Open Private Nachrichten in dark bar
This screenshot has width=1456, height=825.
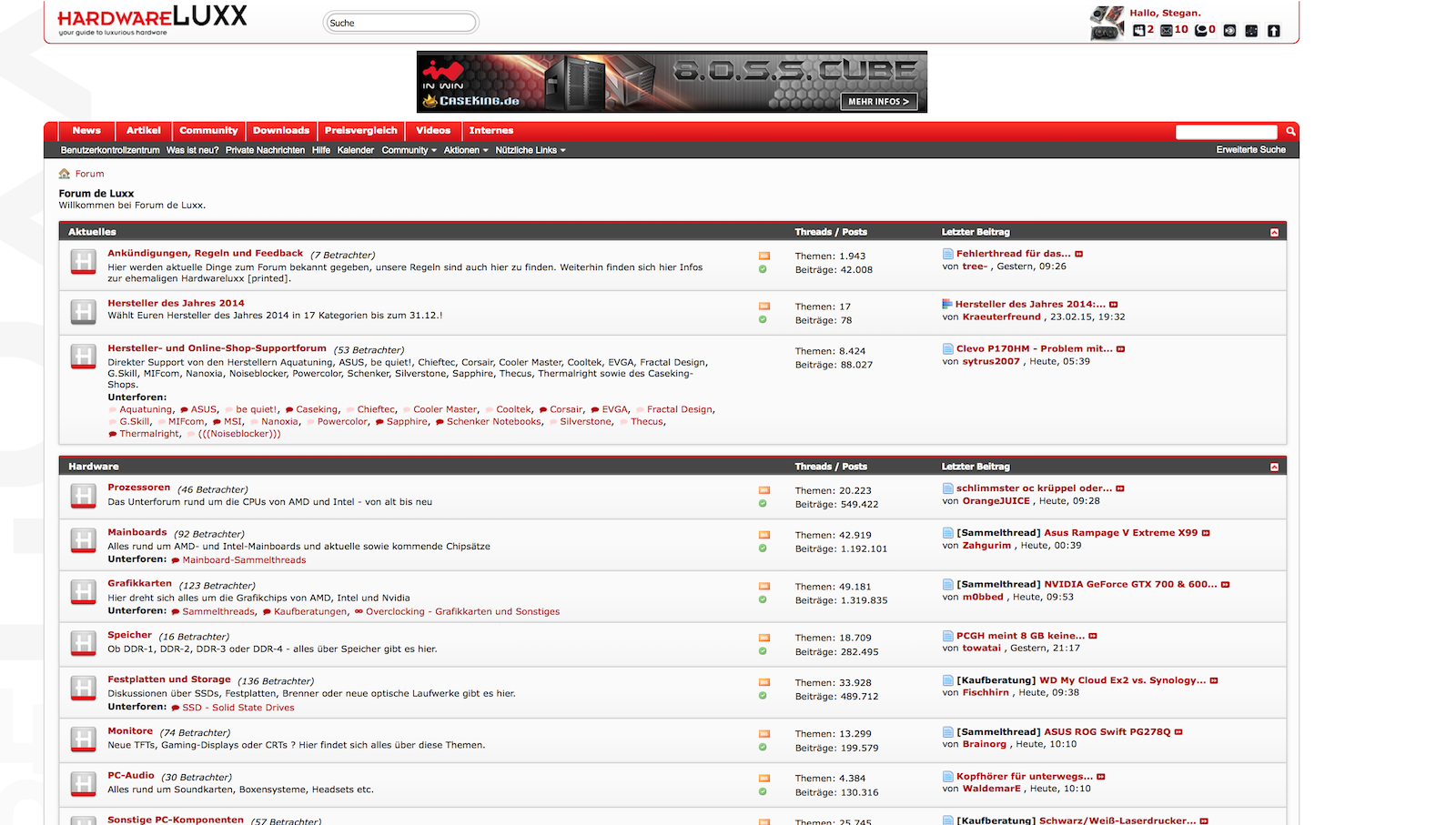265,150
